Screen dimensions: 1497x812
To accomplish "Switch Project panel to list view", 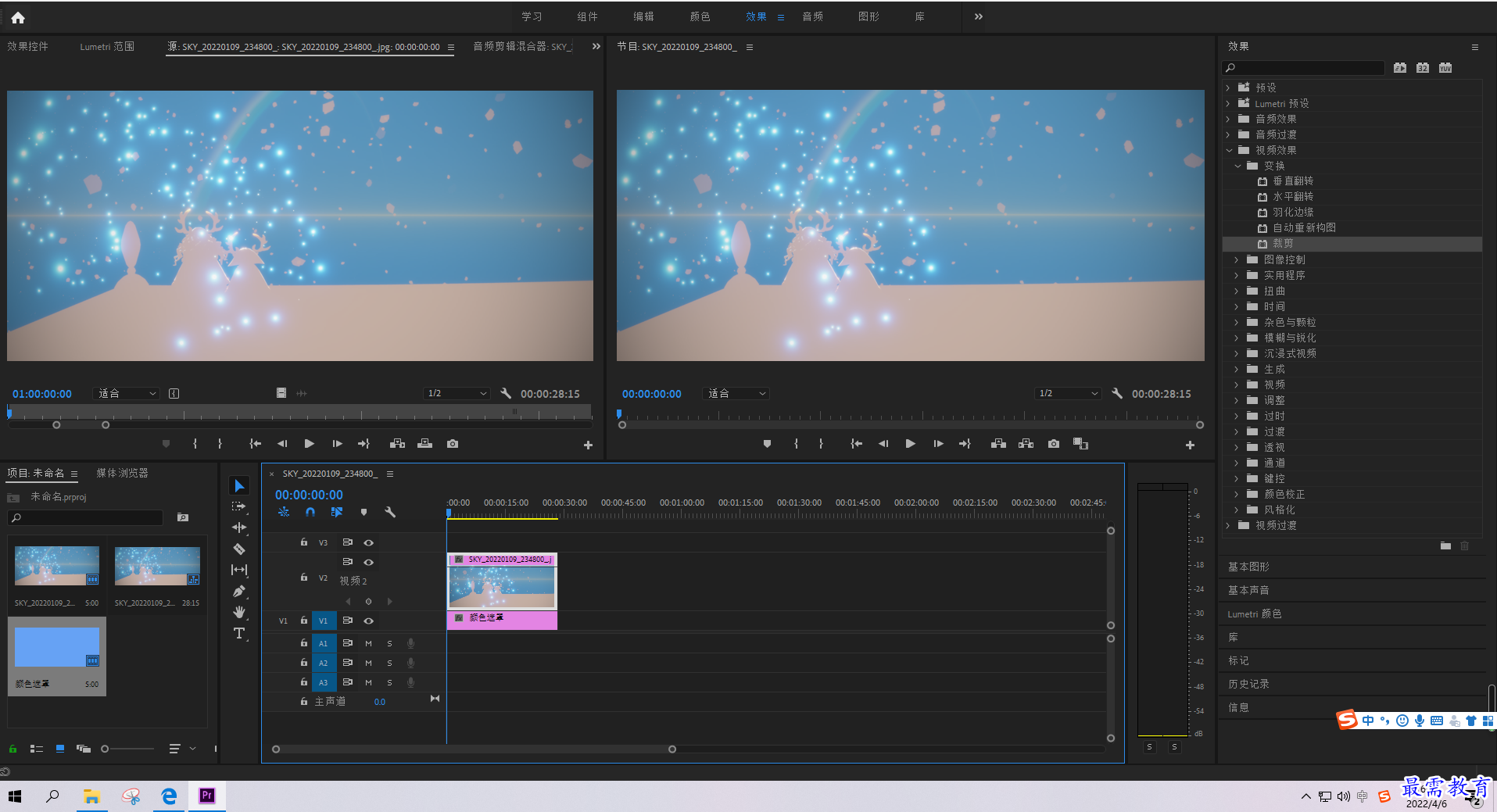I will (36, 749).
